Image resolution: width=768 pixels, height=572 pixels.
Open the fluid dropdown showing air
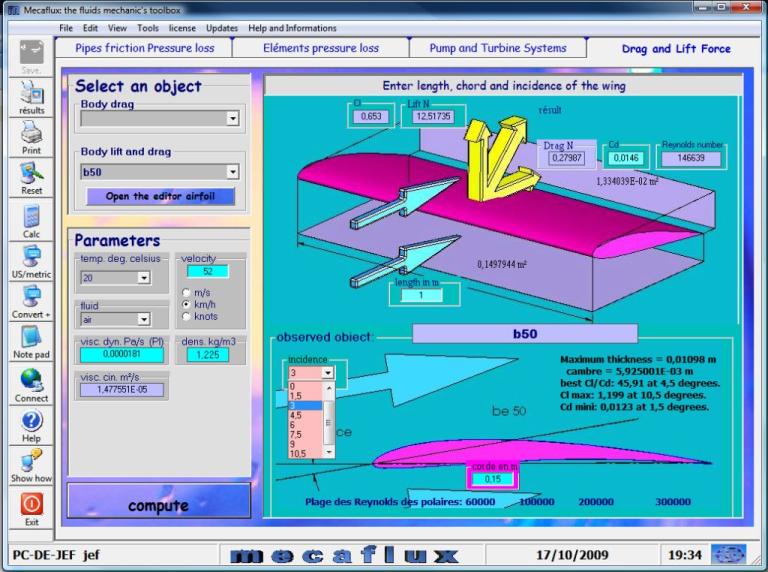click(143, 319)
